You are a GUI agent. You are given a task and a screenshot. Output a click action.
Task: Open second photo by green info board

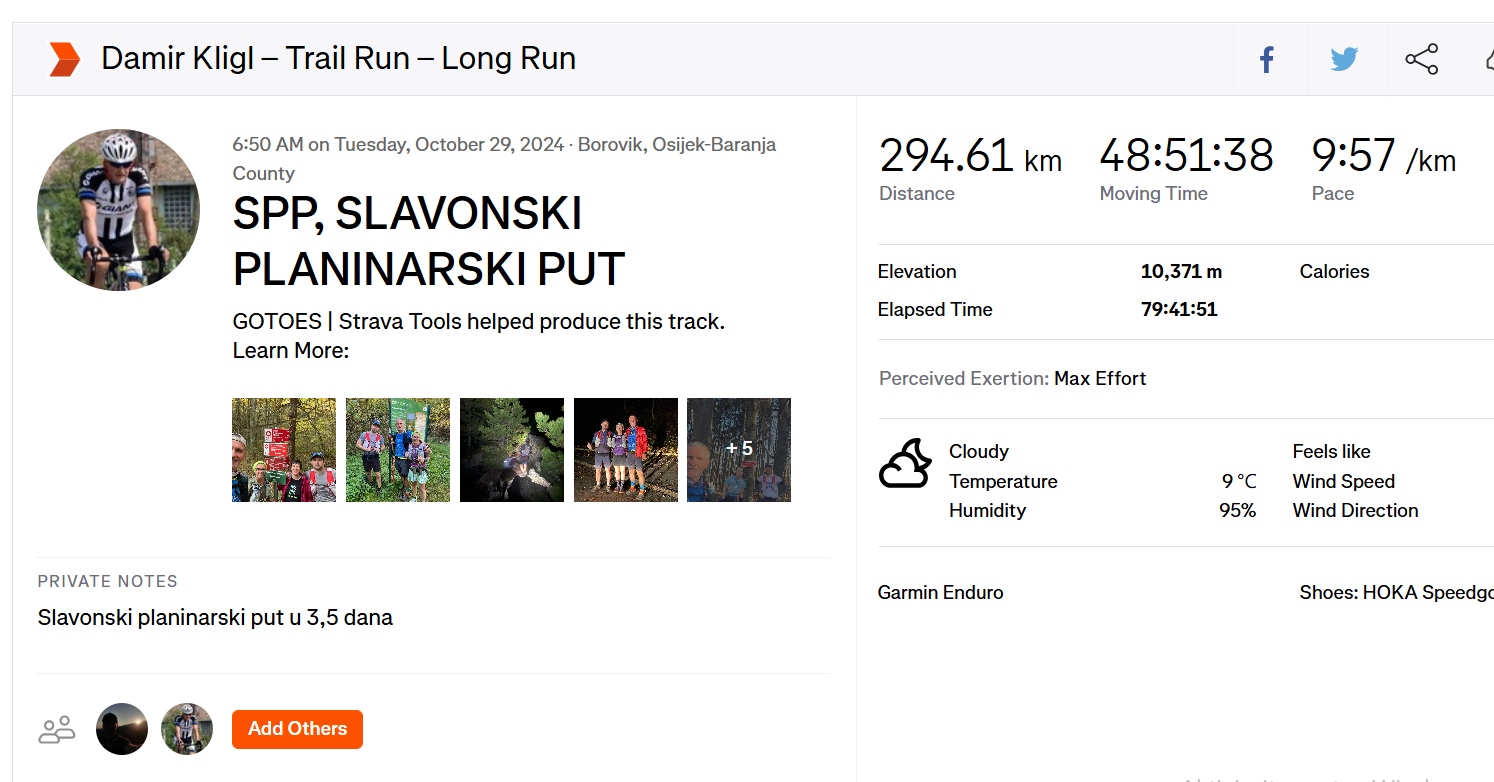[398, 450]
